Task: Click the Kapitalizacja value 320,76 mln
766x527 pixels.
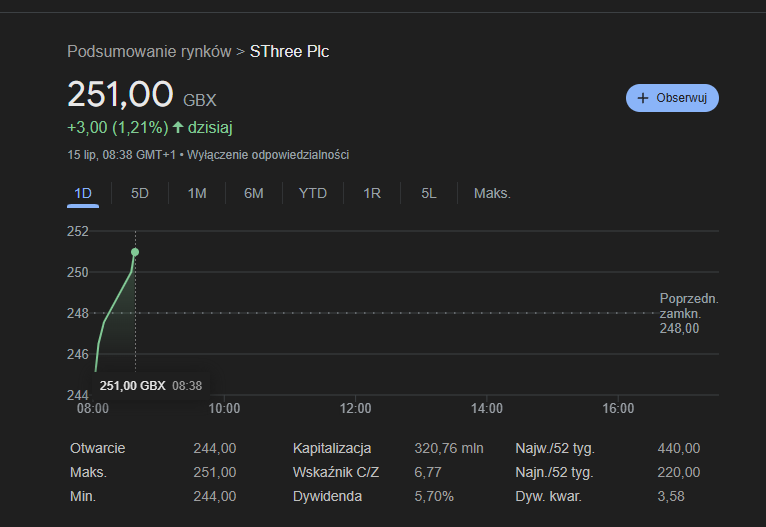Action: [x=448, y=448]
